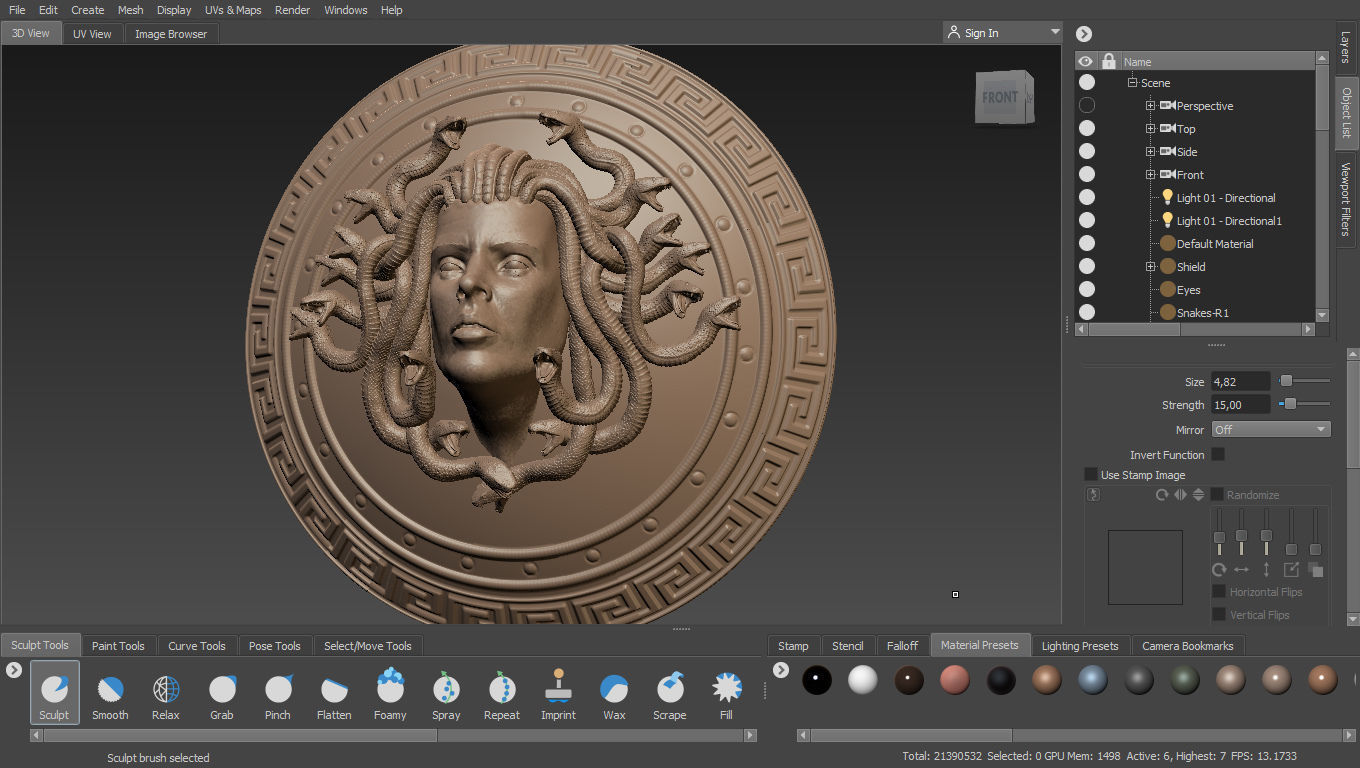Expand the Perspective camera node
Image resolution: width=1360 pixels, height=768 pixels.
pos(1151,106)
